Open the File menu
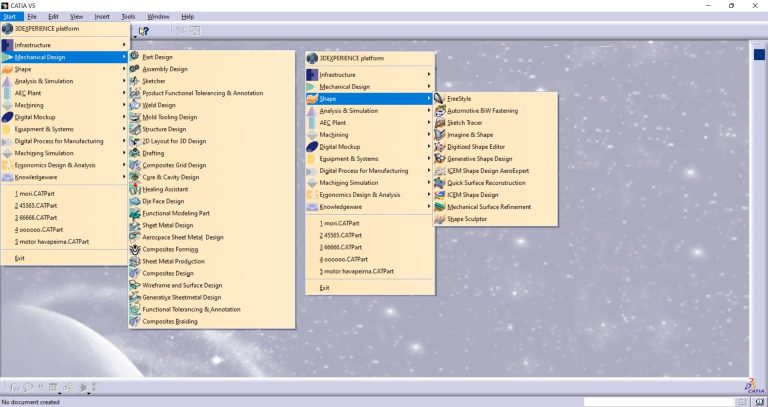Image resolution: width=768 pixels, height=407 pixels. tap(32, 16)
